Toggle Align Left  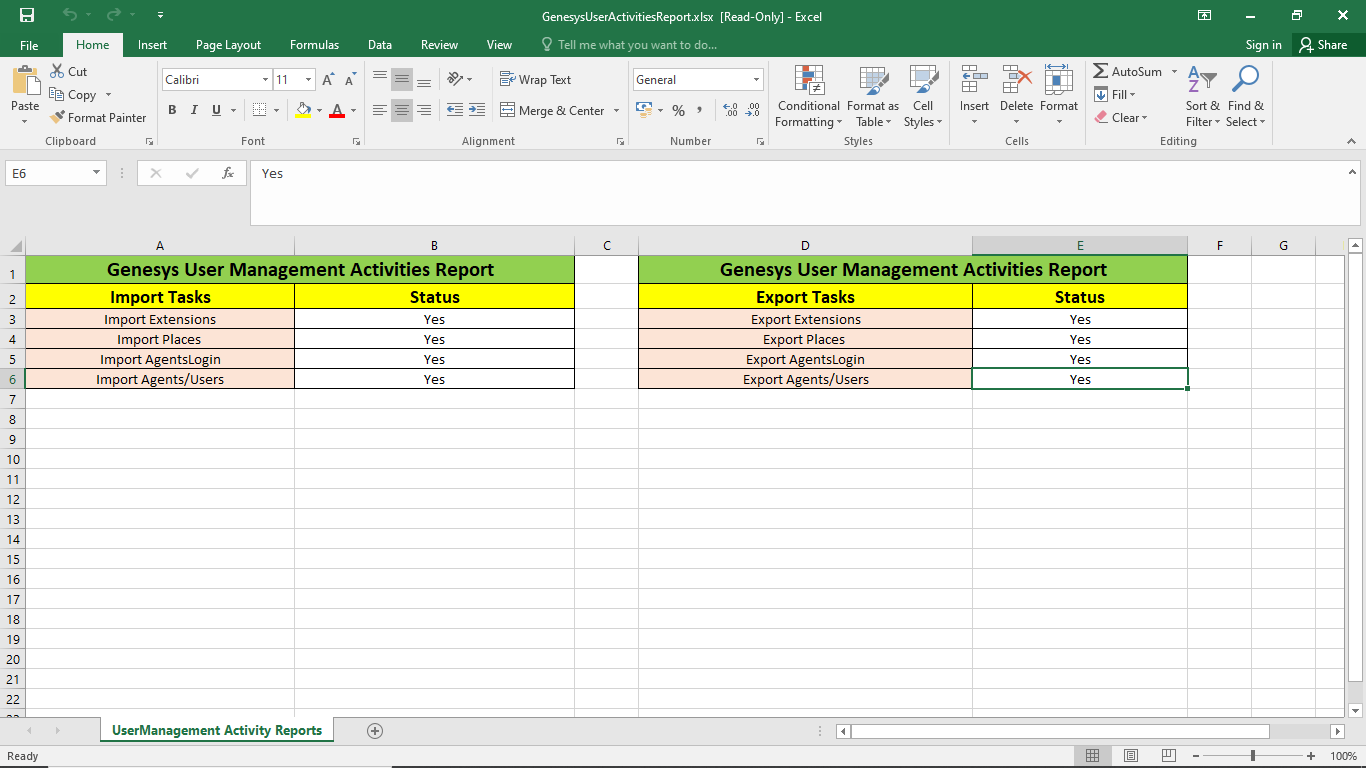pyautogui.click(x=380, y=110)
